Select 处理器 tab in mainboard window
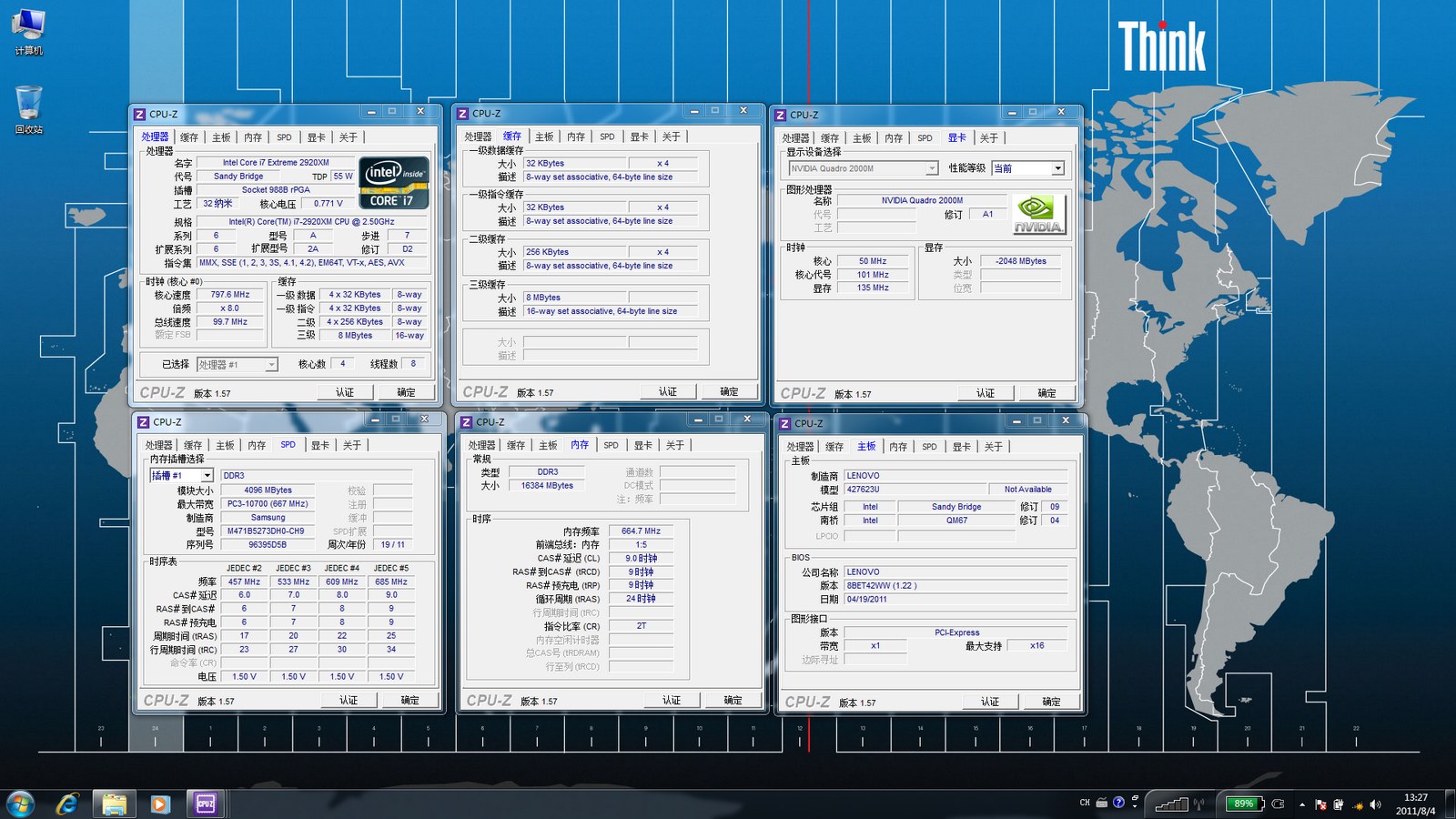The width and height of the screenshot is (1456, 819). (800, 447)
